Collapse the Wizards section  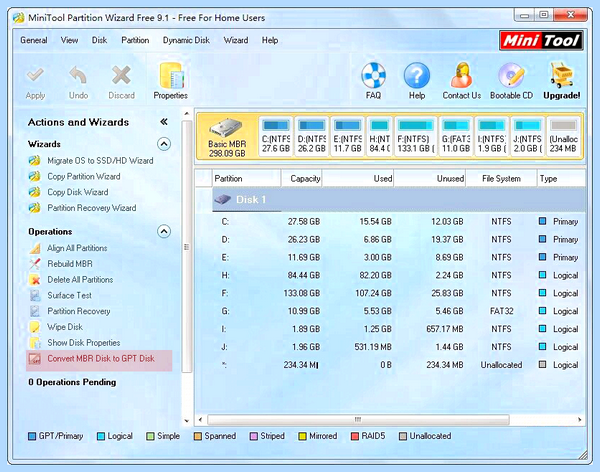164,144
